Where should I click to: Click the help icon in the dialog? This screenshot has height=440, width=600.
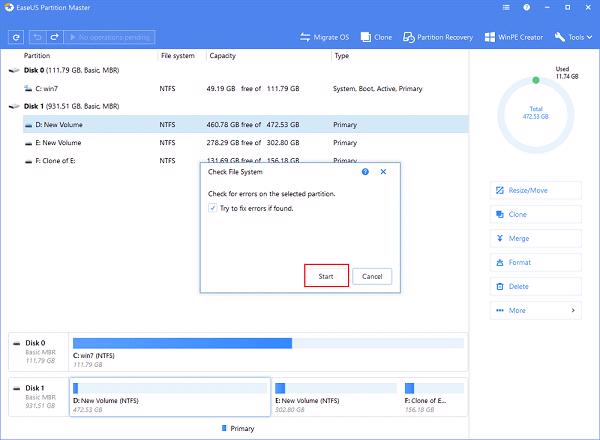pos(365,172)
